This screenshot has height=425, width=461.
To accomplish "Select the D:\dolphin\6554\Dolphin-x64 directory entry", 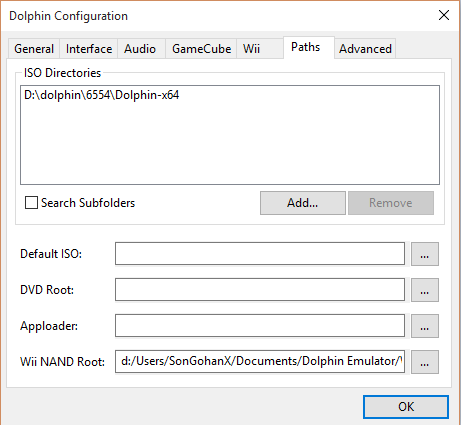I will click(x=102, y=95).
